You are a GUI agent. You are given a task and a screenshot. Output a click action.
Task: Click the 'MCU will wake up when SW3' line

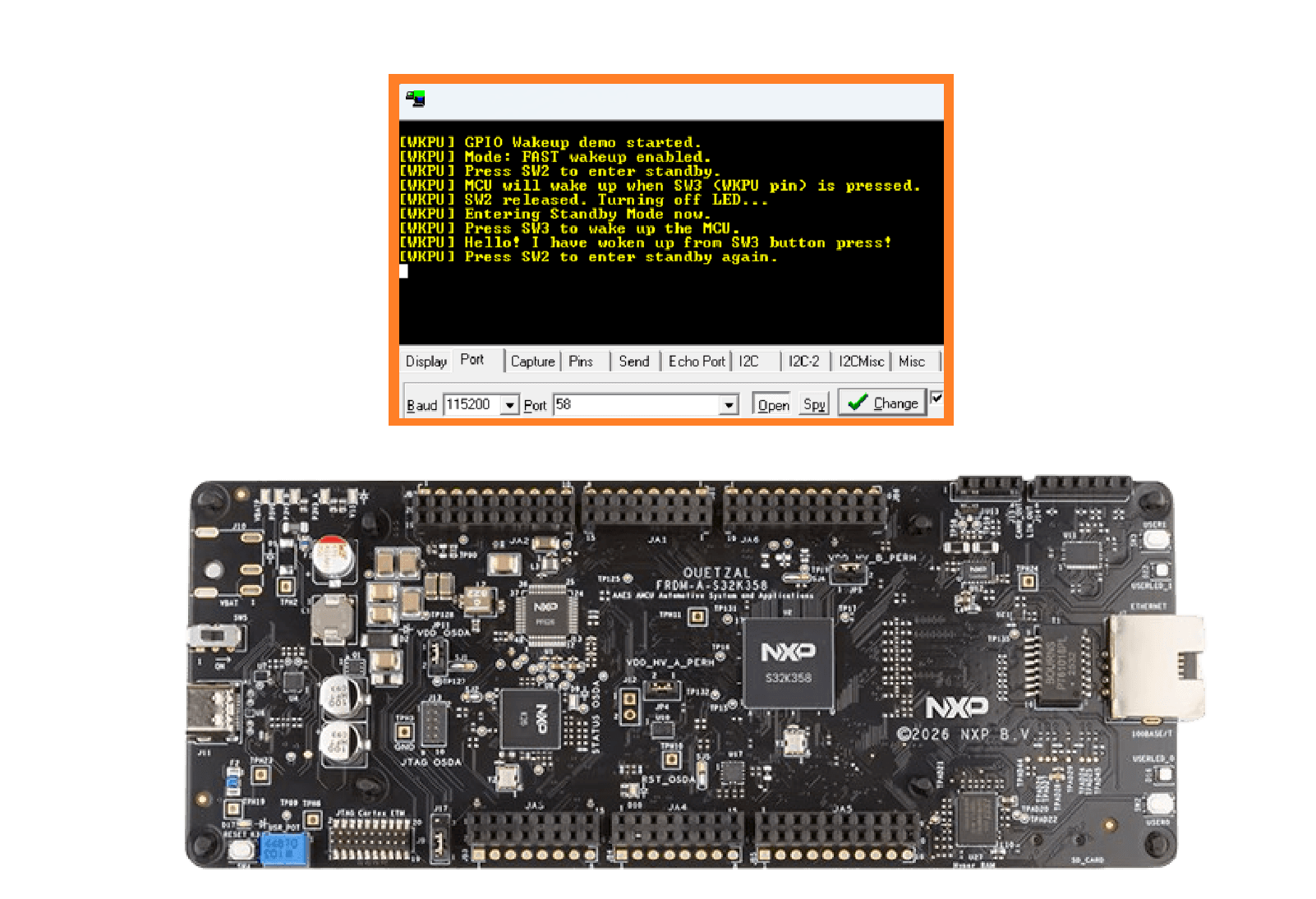(x=660, y=186)
